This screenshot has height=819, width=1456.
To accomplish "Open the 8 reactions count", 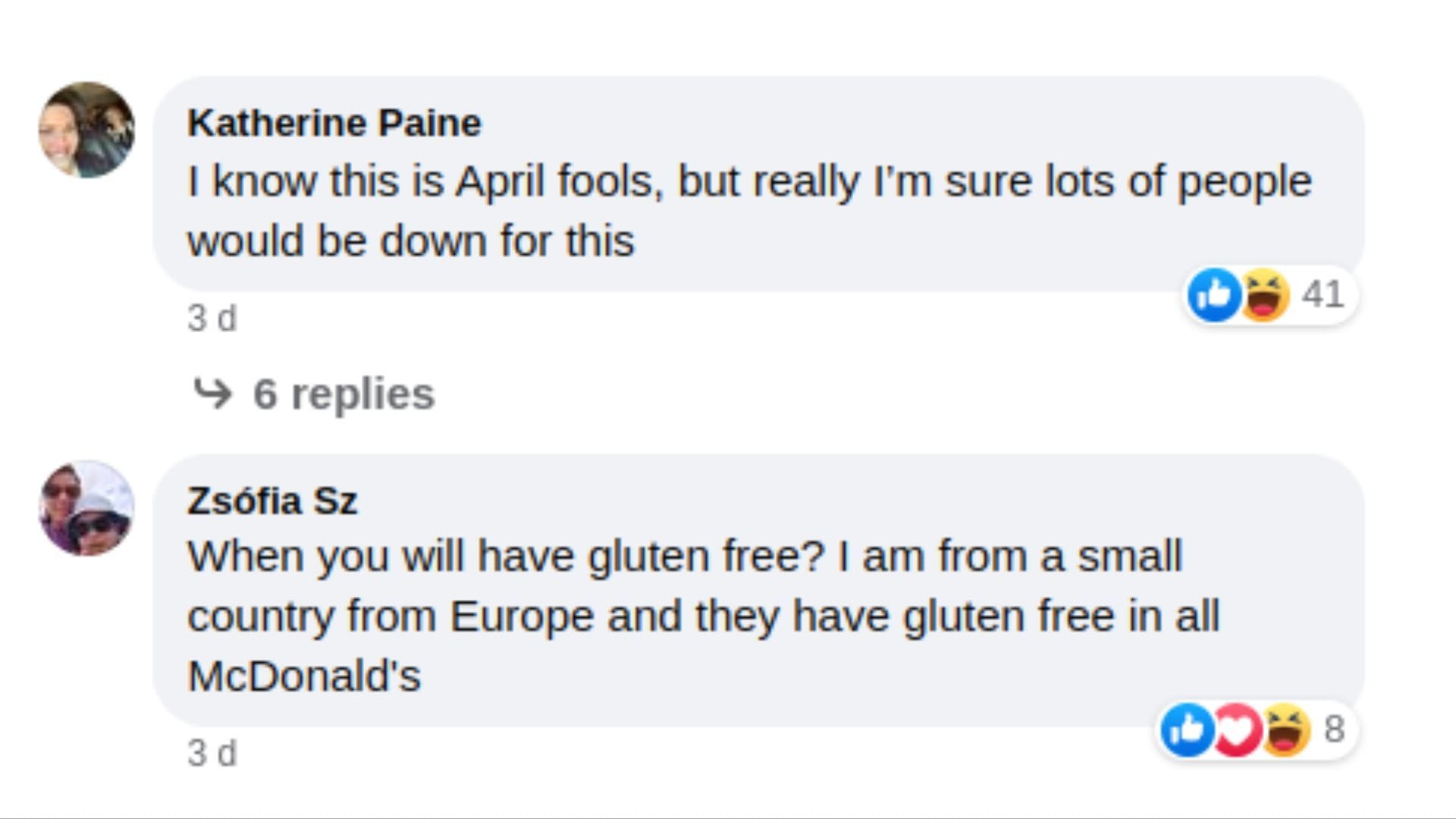I will (1334, 730).
